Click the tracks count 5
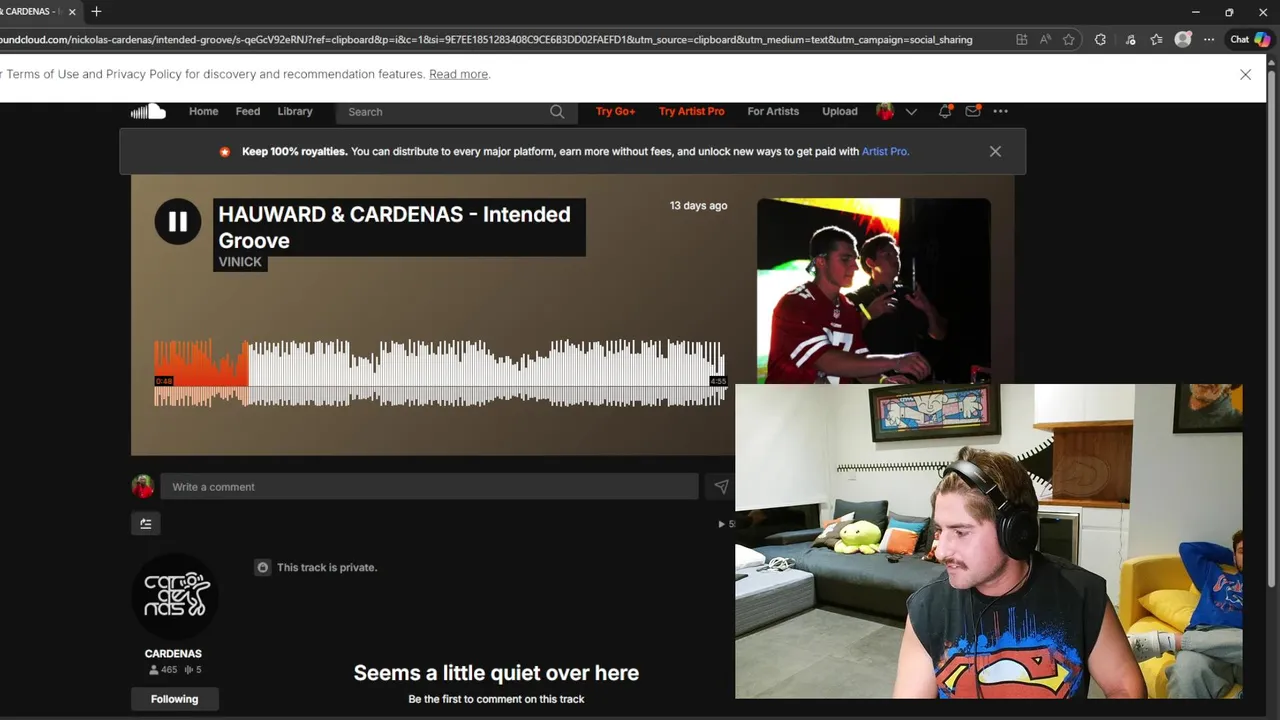The width and height of the screenshot is (1280, 720). [194, 670]
